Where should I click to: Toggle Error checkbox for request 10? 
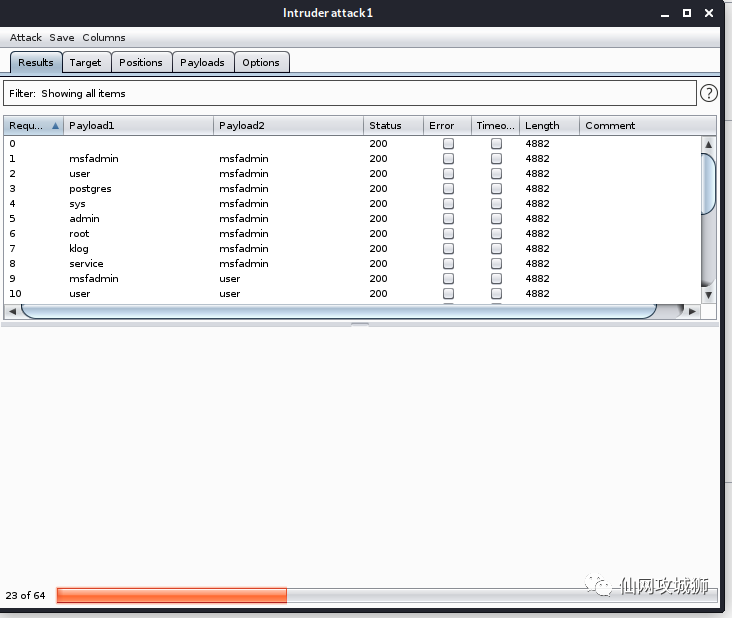448,294
